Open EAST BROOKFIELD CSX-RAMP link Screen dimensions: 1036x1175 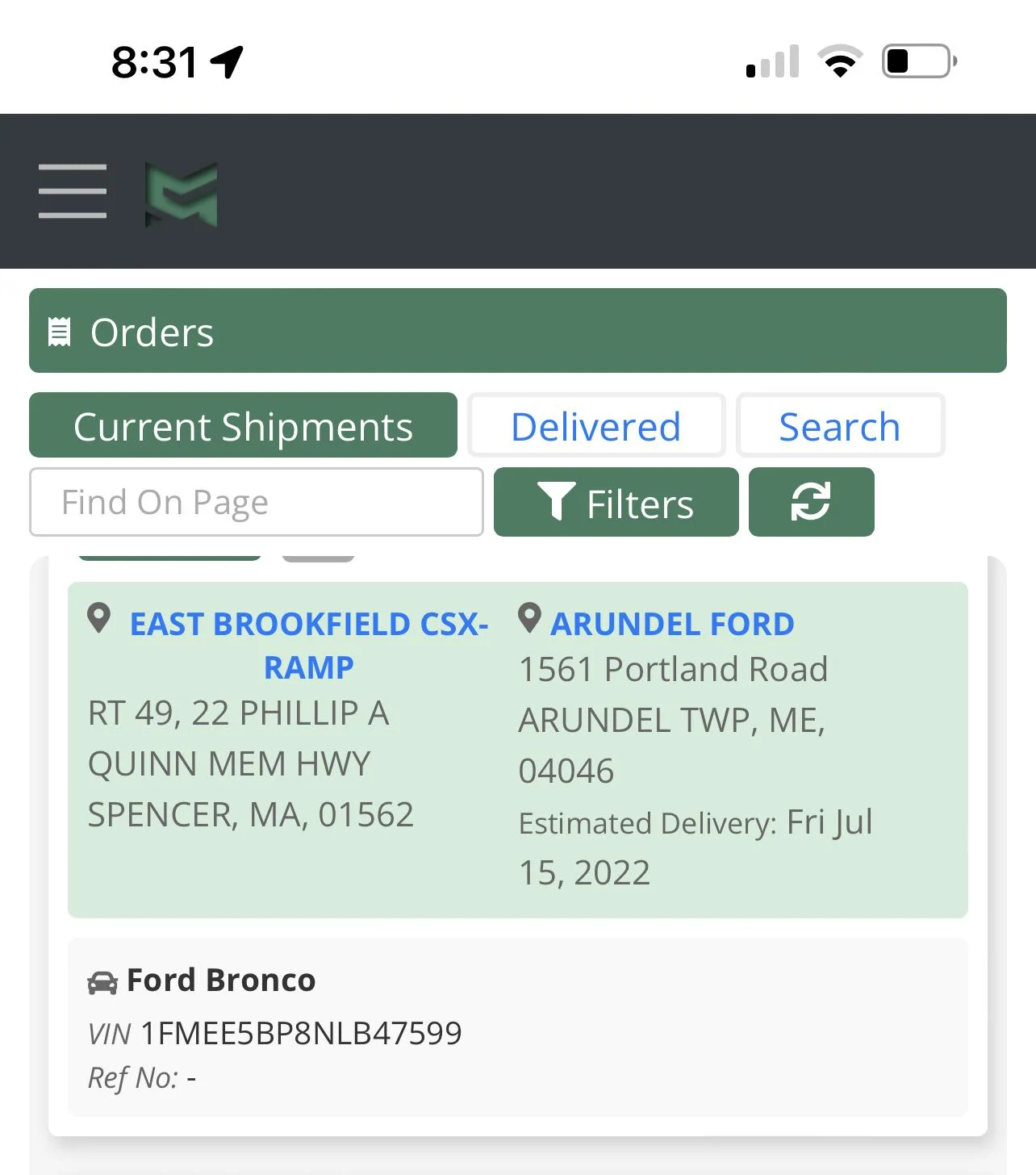pos(309,646)
